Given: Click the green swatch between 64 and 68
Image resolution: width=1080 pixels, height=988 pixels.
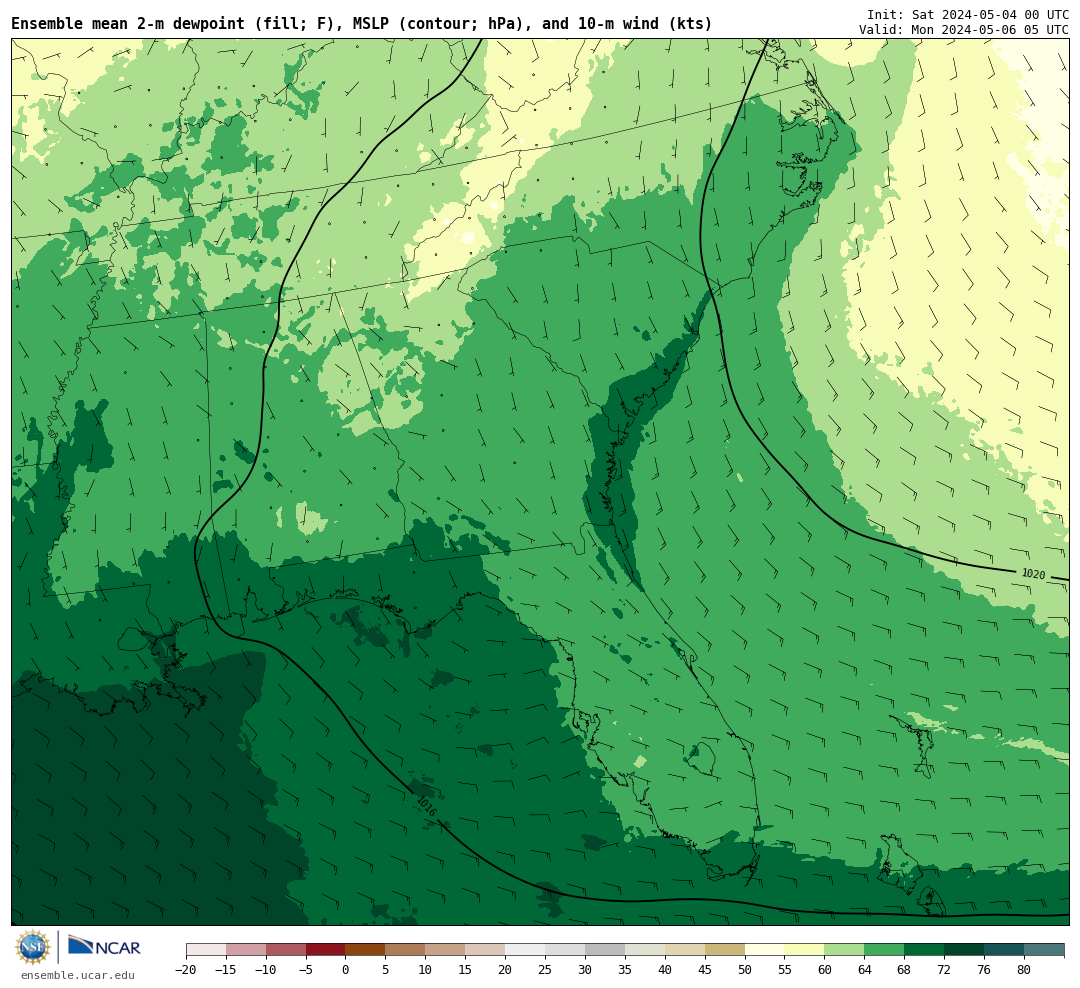Looking at the screenshot, I should coord(885,950).
